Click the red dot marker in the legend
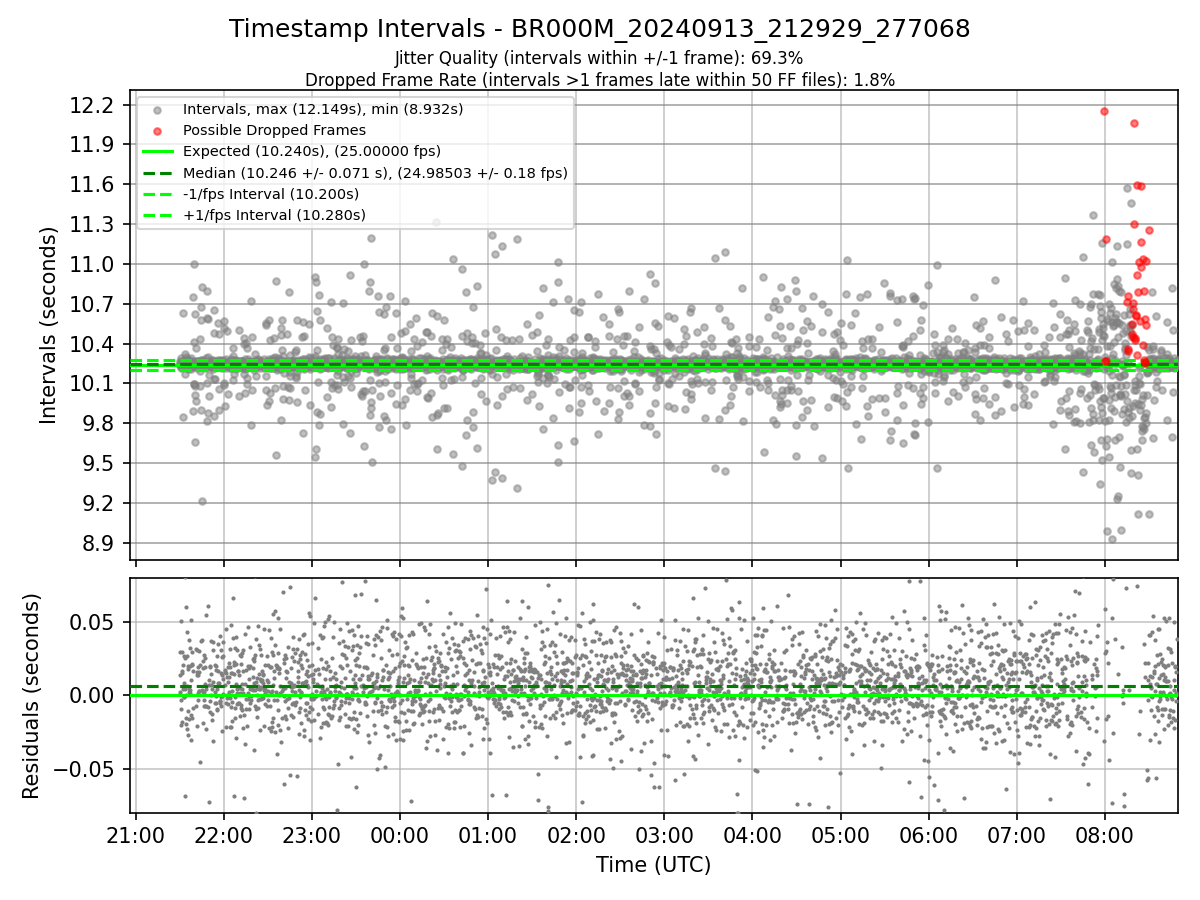 (158, 130)
